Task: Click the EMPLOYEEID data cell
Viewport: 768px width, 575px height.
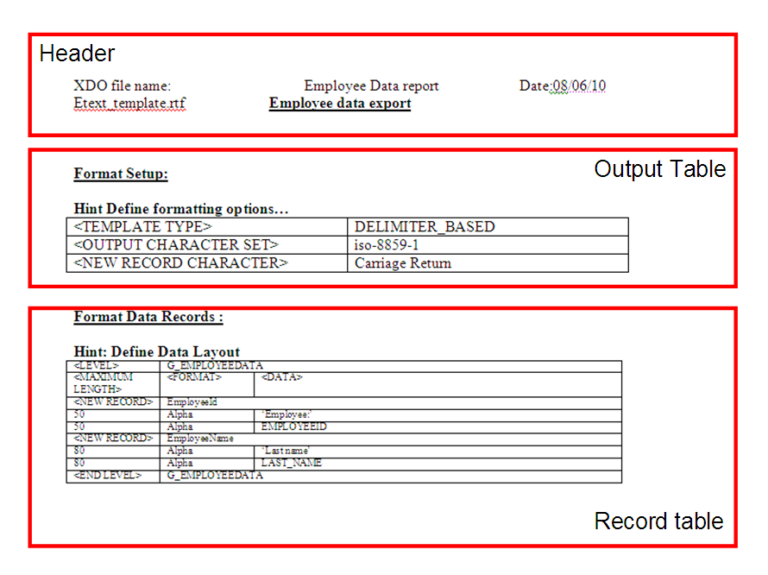Action: tap(293, 427)
